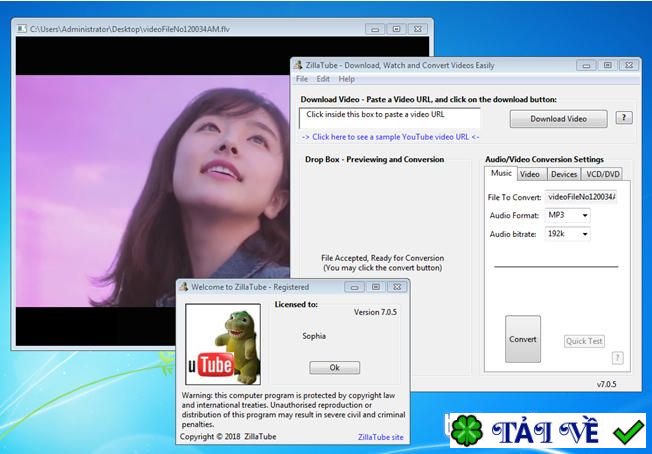Image resolution: width=652 pixels, height=454 pixels.
Task: Click the video preview in the player window
Action: (153, 191)
